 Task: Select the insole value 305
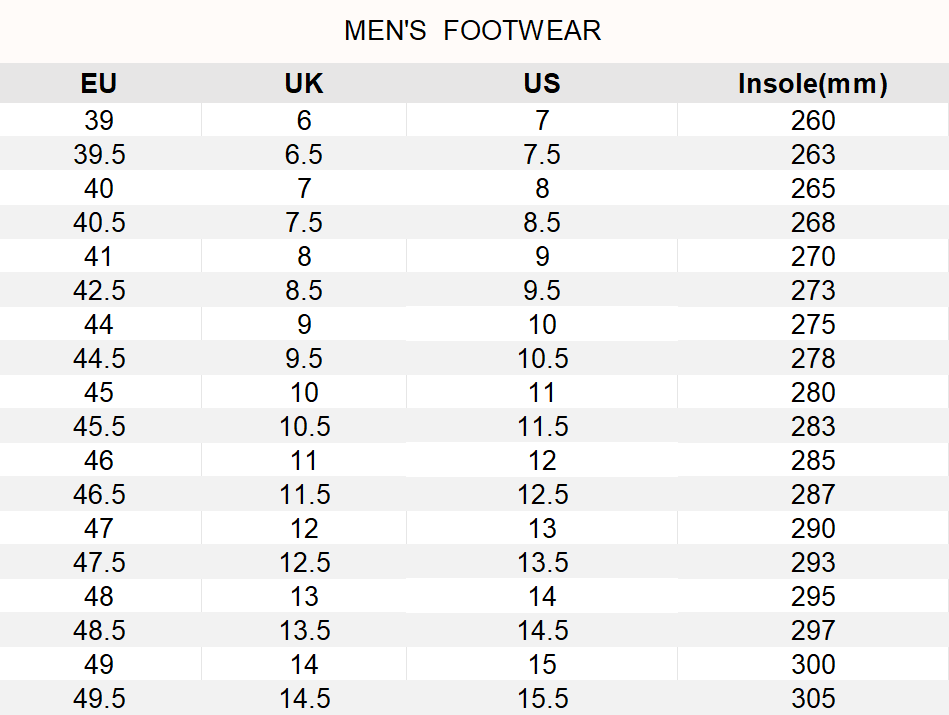pos(812,699)
